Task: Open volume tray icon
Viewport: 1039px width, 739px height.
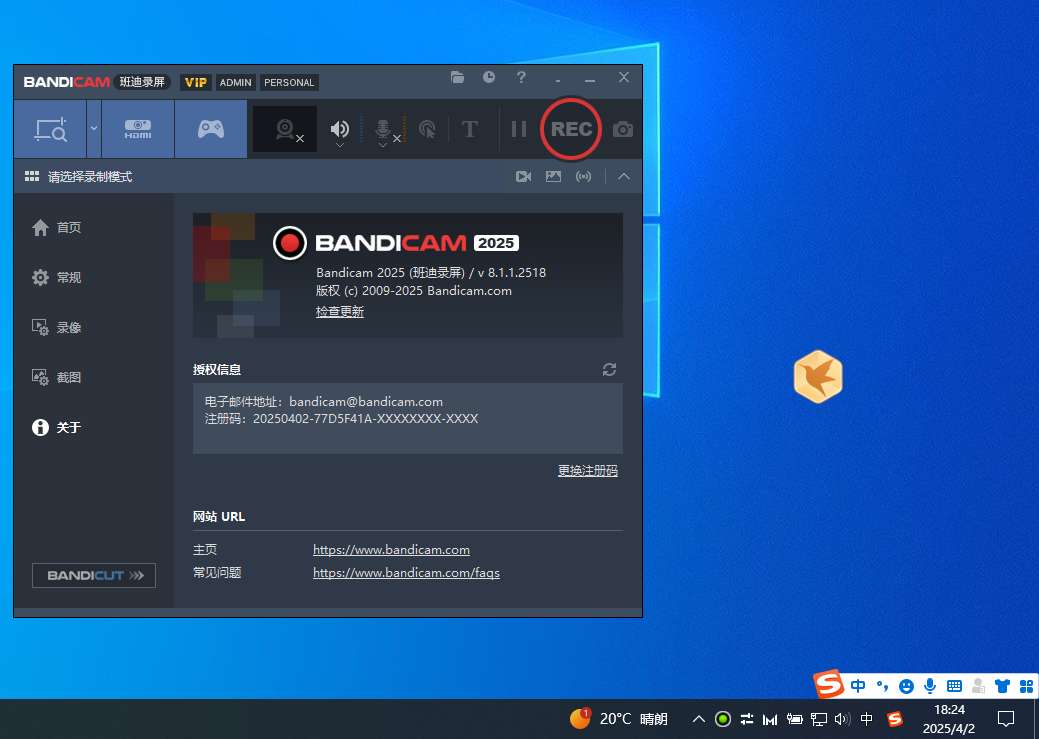Action: (842, 719)
